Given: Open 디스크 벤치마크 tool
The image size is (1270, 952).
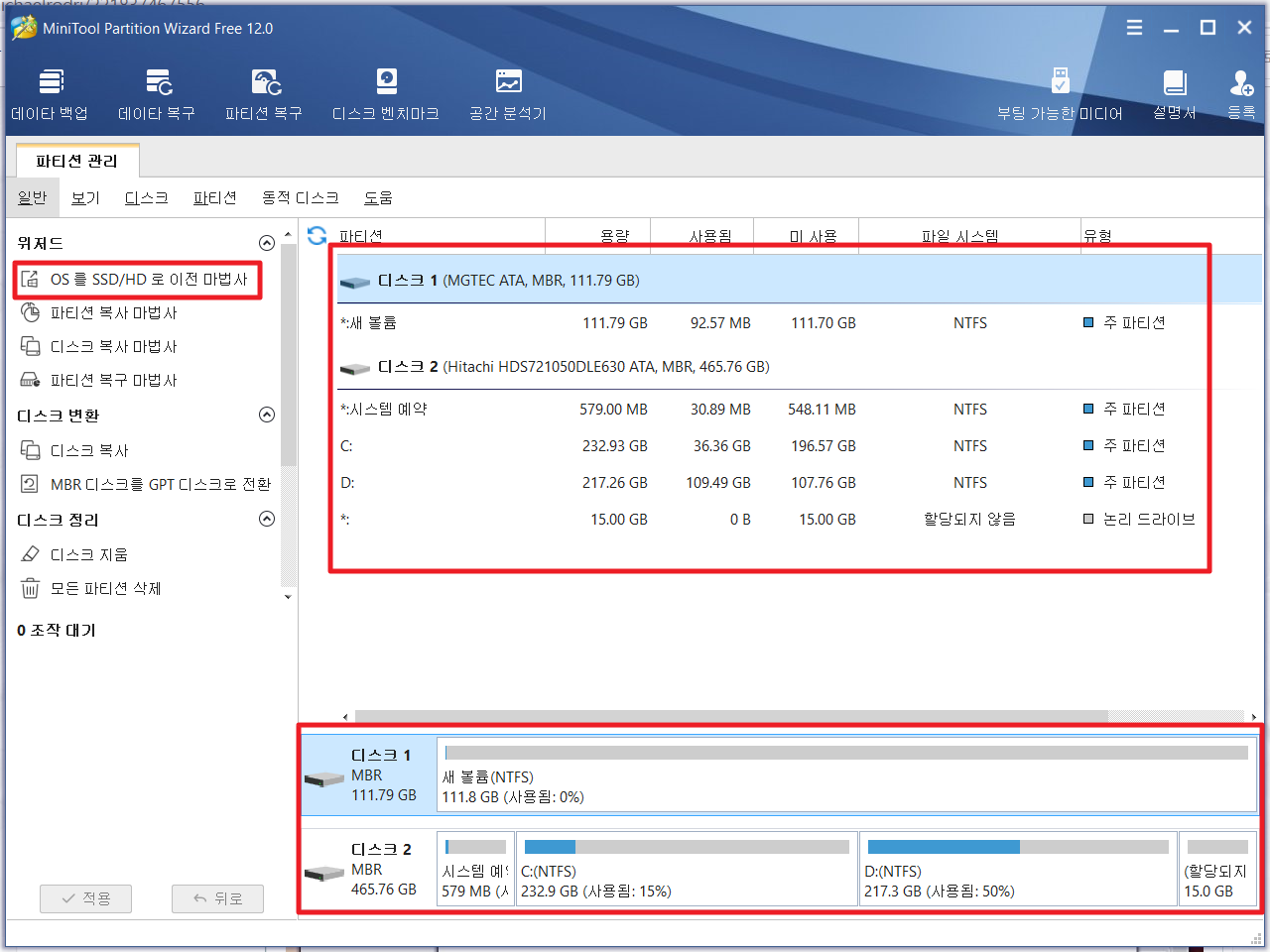Looking at the screenshot, I should 386,95.
